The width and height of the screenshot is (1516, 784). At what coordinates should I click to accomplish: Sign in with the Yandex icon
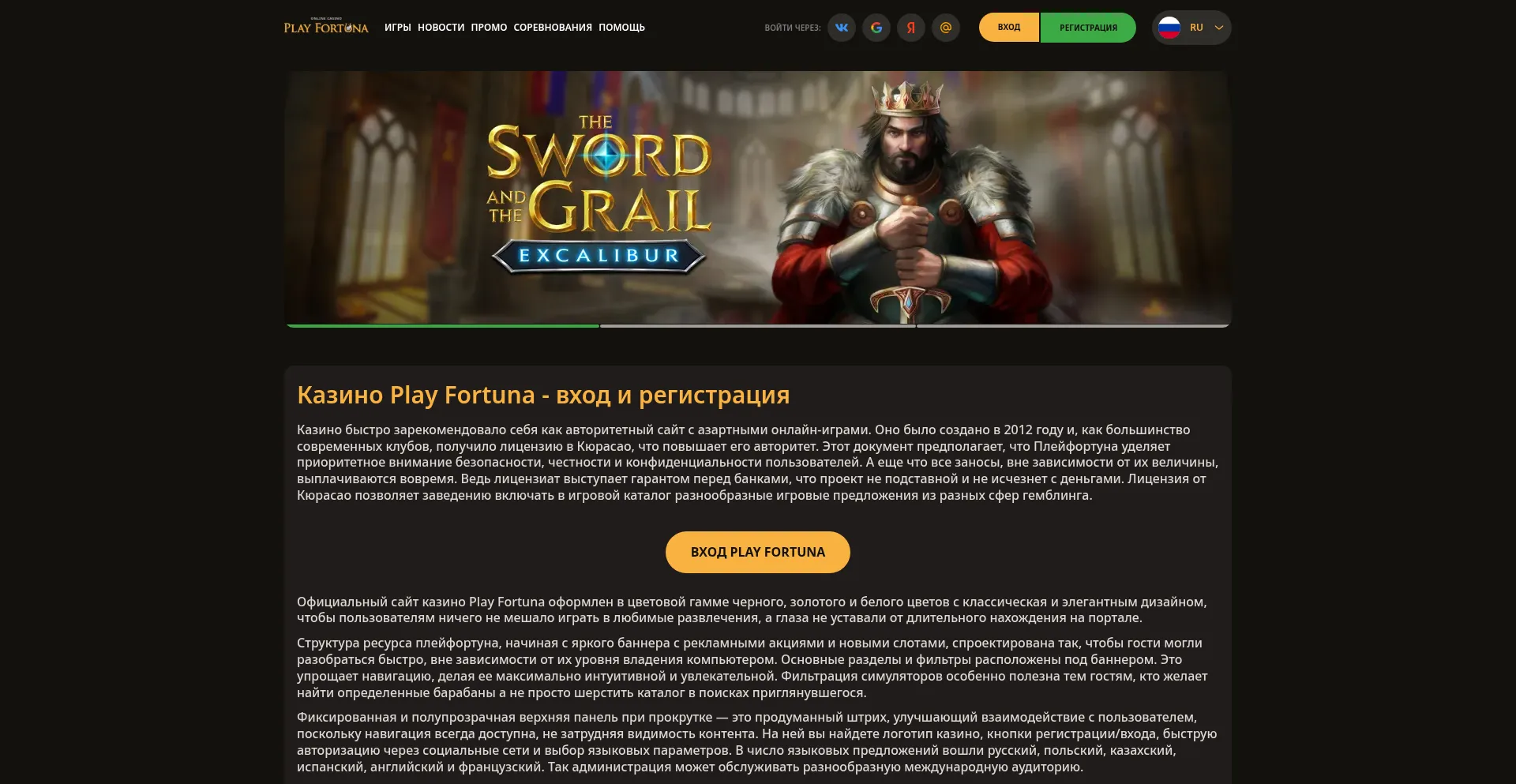point(911,28)
